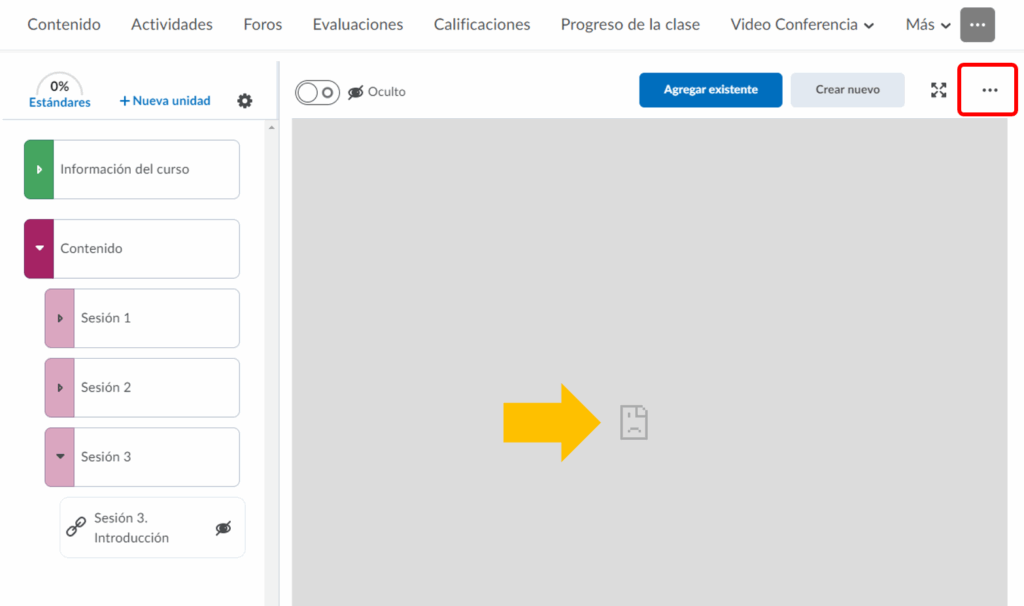Click the fullscreen expand icon
Image resolution: width=1024 pixels, height=606 pixels.
pyautogui.click(x=938, y=90)
